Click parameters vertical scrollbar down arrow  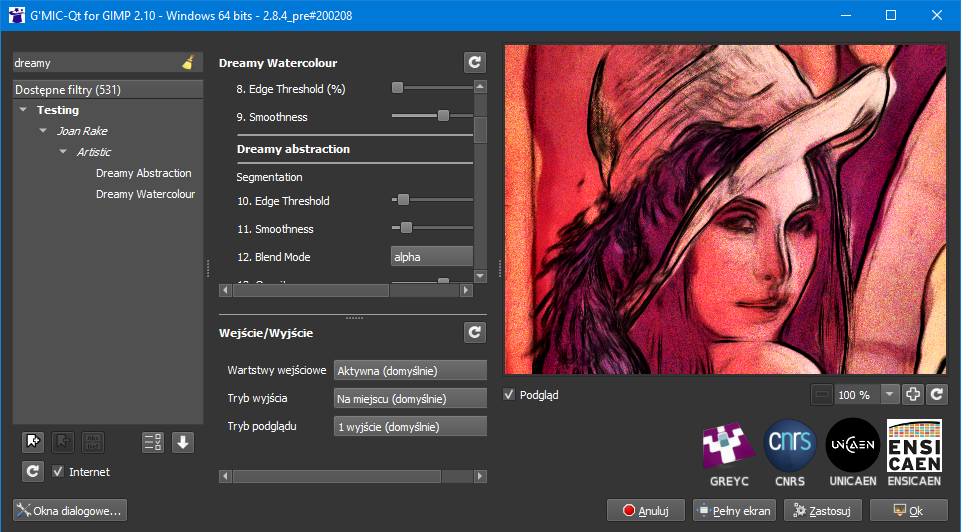click(x=480, y=276)
